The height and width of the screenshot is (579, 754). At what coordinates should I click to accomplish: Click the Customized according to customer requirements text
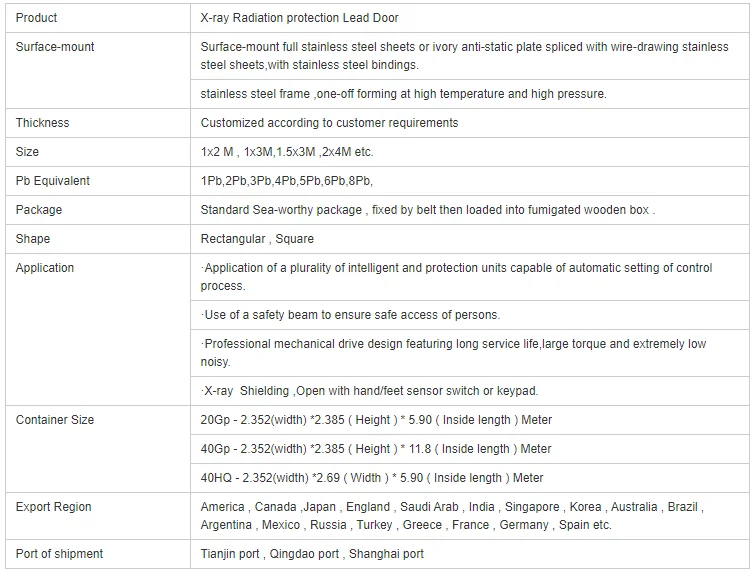(329, 123)
